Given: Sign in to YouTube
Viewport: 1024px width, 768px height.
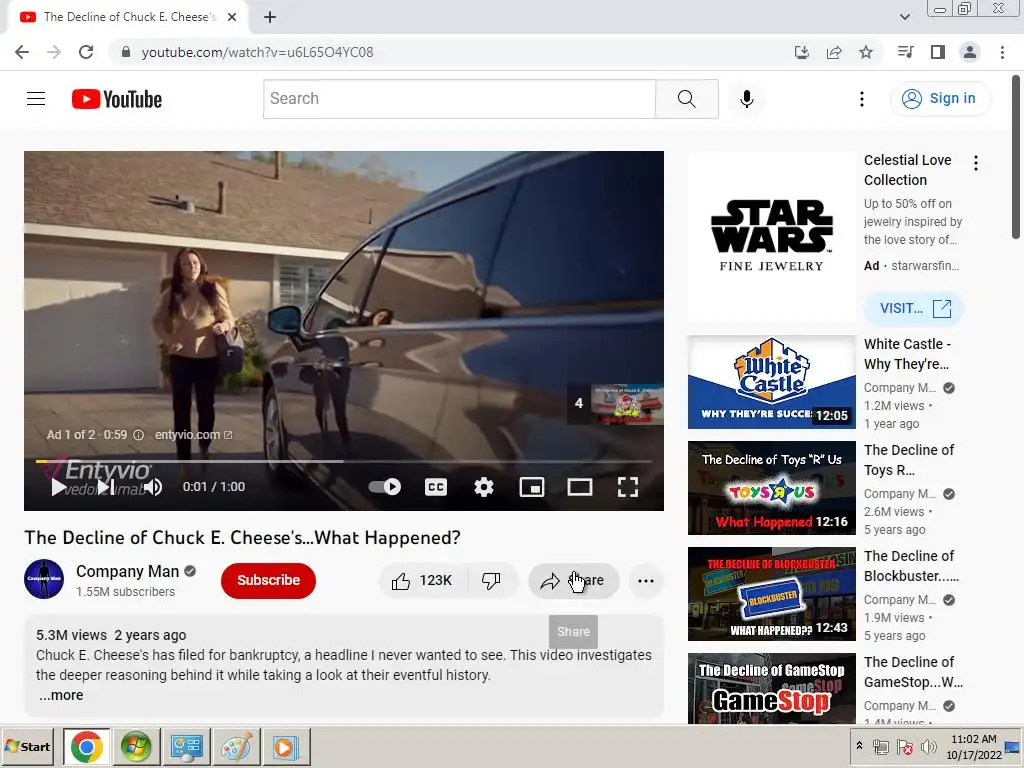Looking at the screenshot, I should click(939, 99).
